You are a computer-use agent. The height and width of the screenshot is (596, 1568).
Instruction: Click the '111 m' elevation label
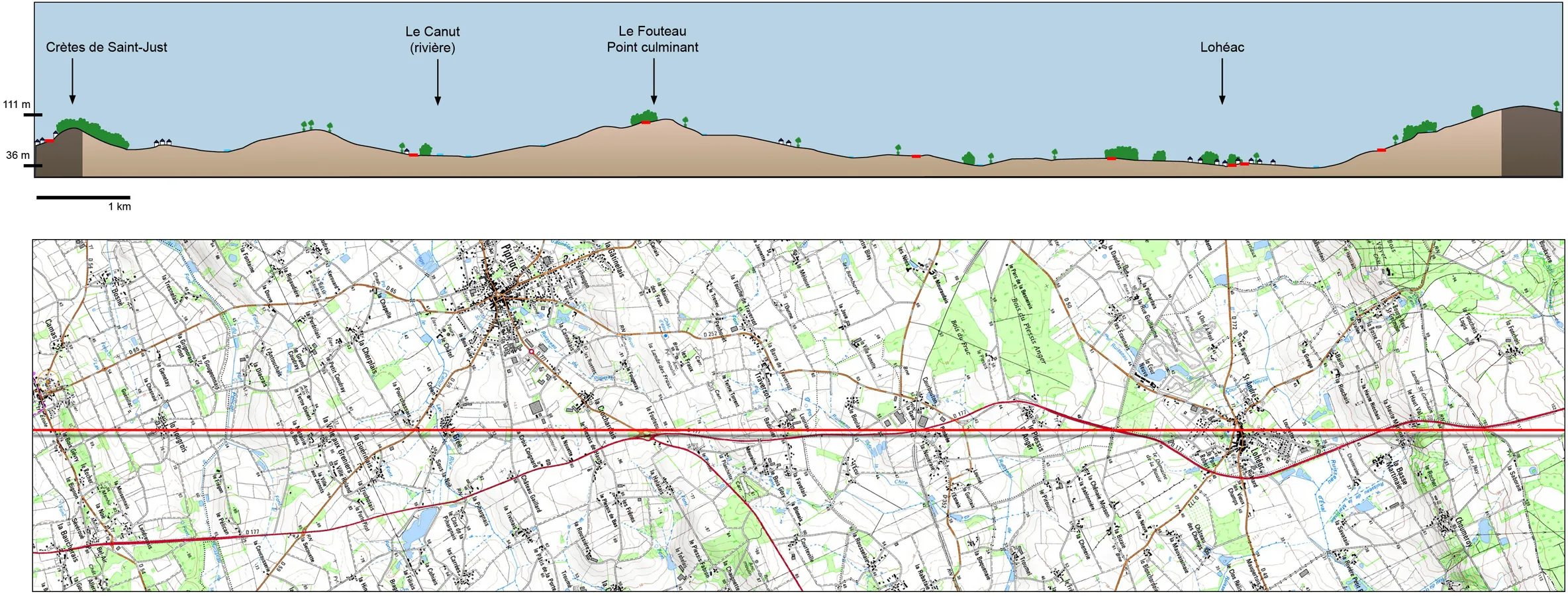pos(17,105)
